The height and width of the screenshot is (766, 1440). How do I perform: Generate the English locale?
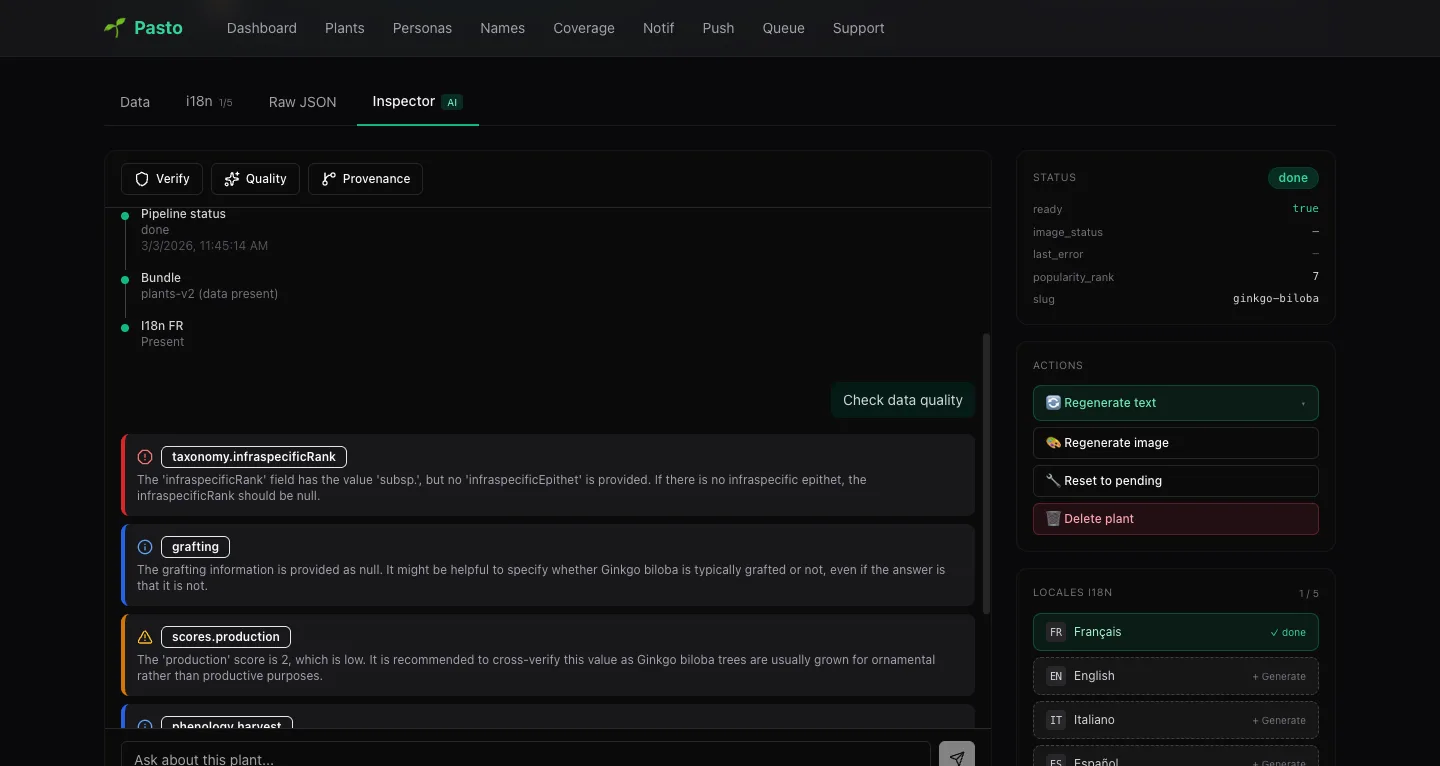[x=1175, y=676]
